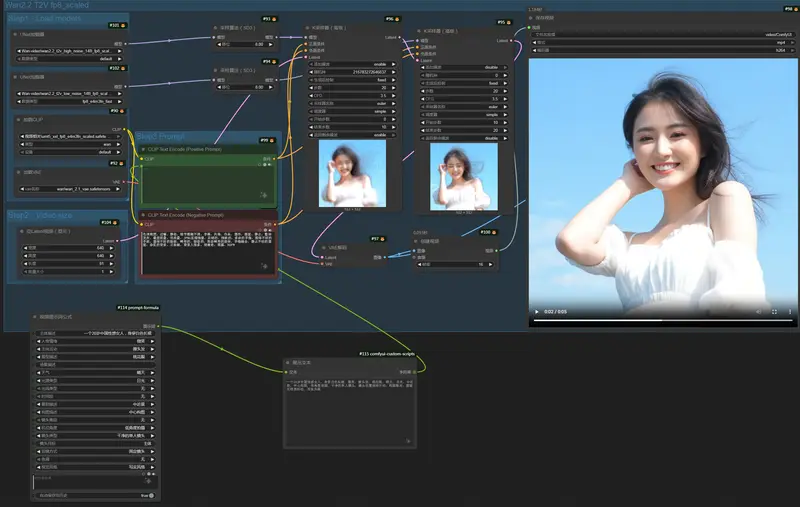
Task: Open video fullscreen mode
Action: pyautogui.click(x=774, y=311)
